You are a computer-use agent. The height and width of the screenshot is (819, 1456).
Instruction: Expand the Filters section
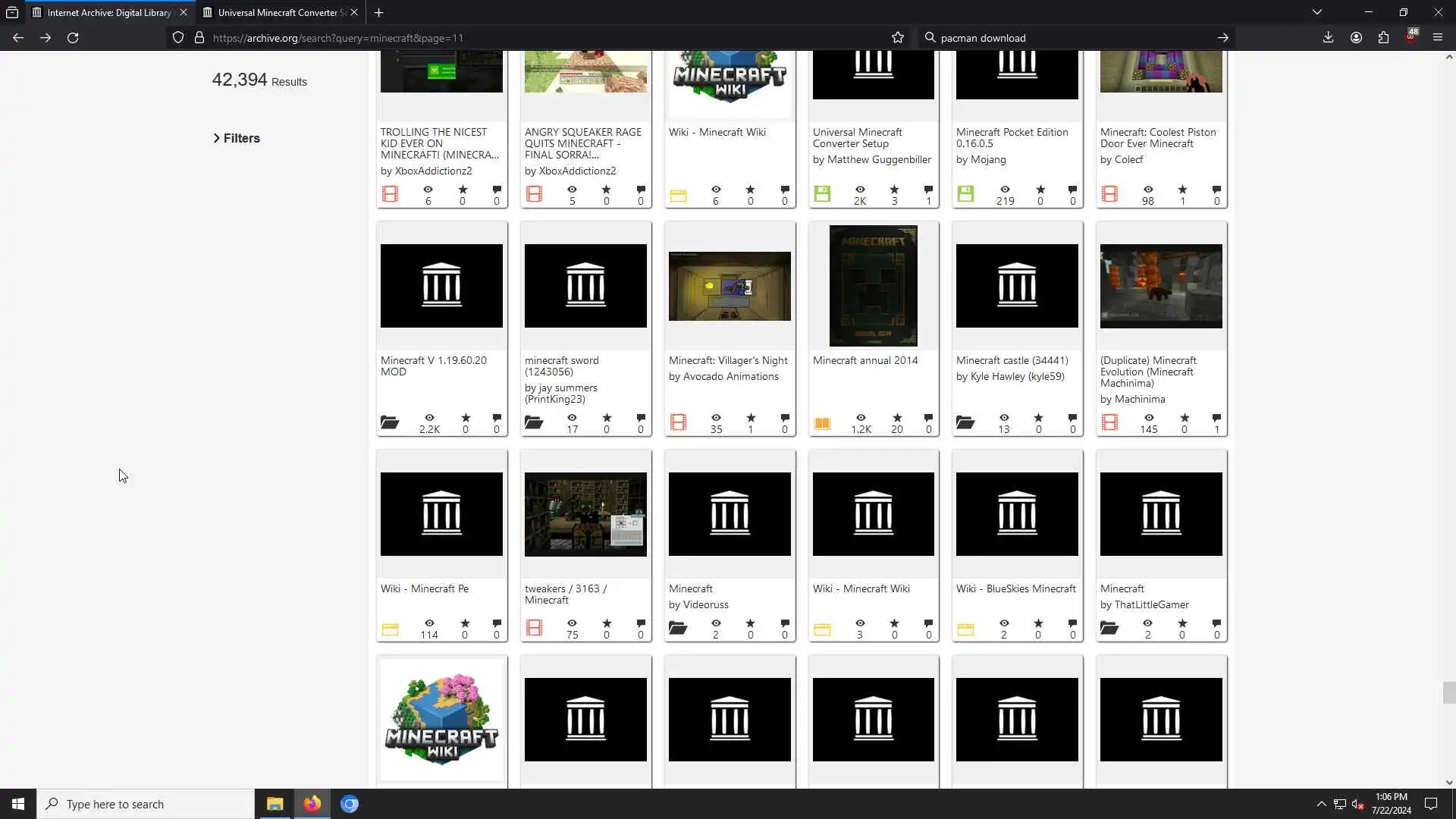(237, 138)
